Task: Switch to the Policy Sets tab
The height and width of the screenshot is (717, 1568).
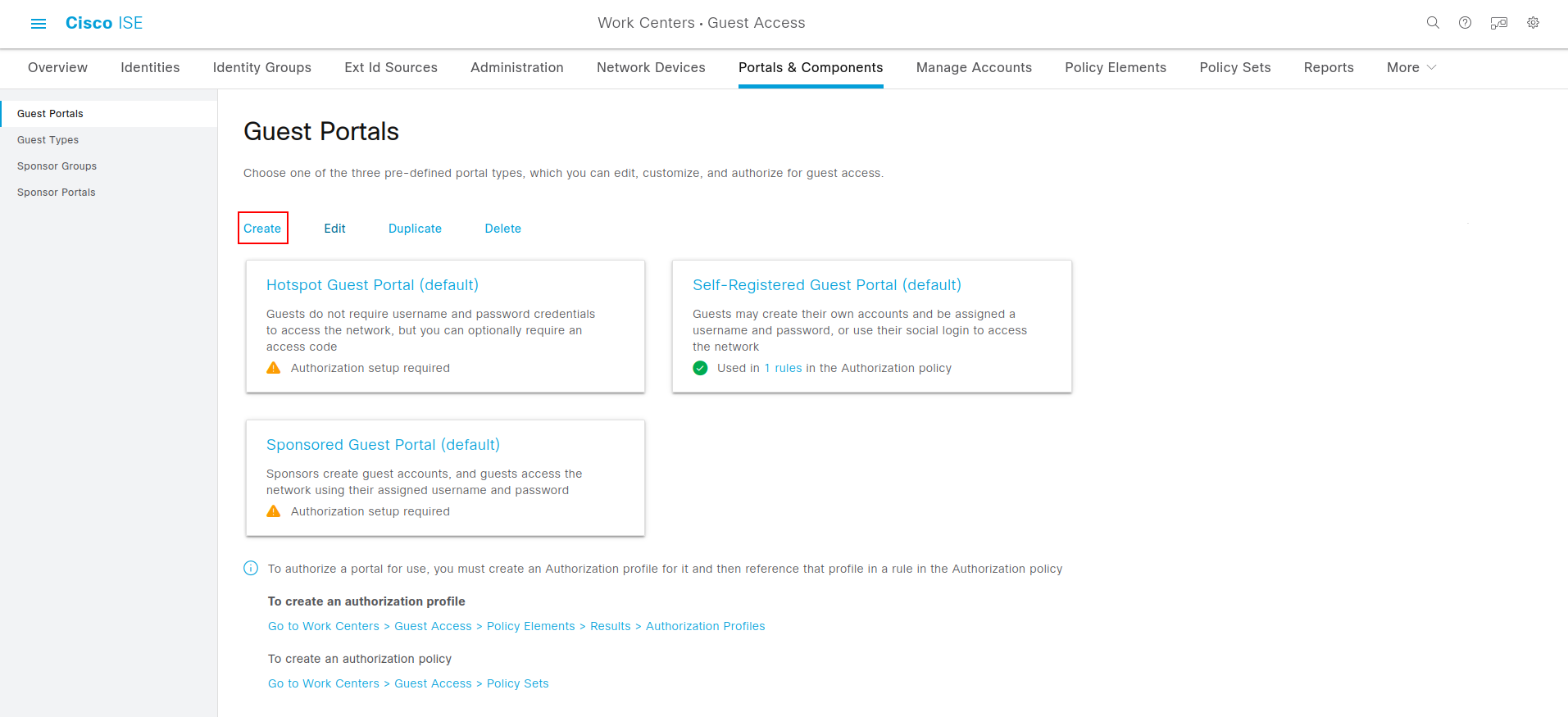Action: 1234,67
